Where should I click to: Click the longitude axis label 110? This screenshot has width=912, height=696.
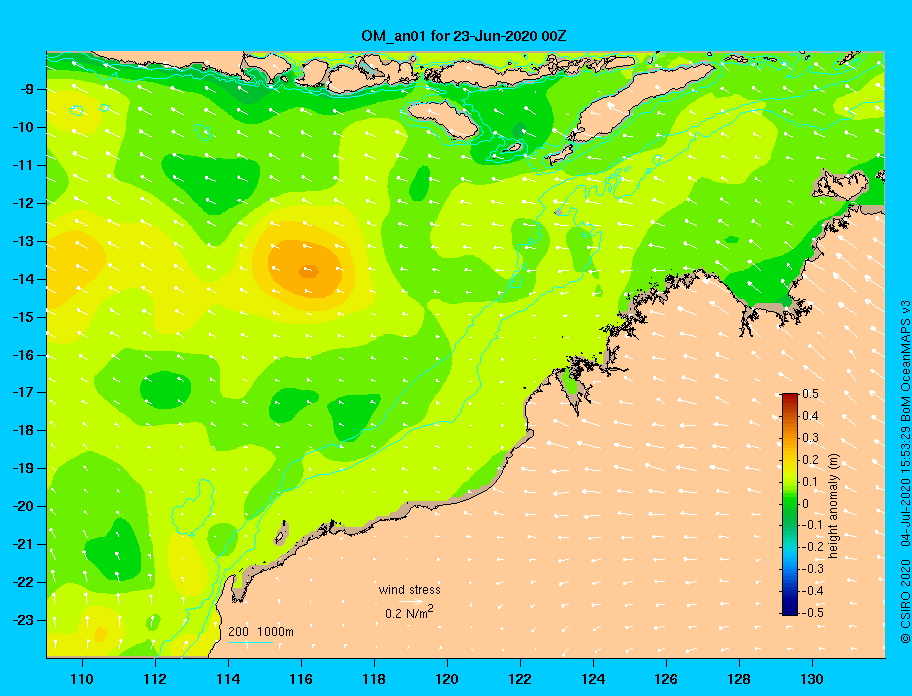pyautogui.click(x=82, y=679)
